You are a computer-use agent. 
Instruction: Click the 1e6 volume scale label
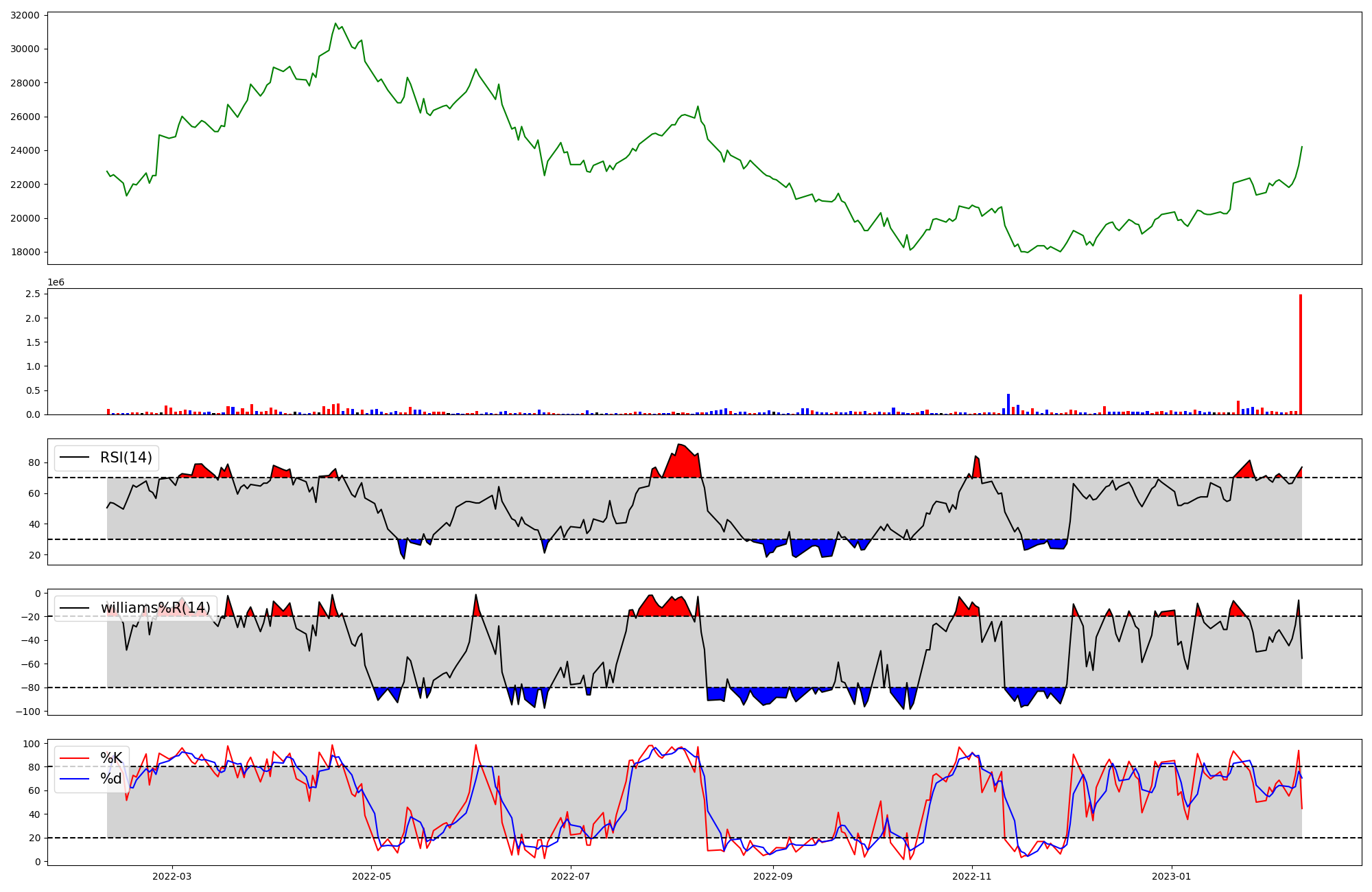click(56, 282)
